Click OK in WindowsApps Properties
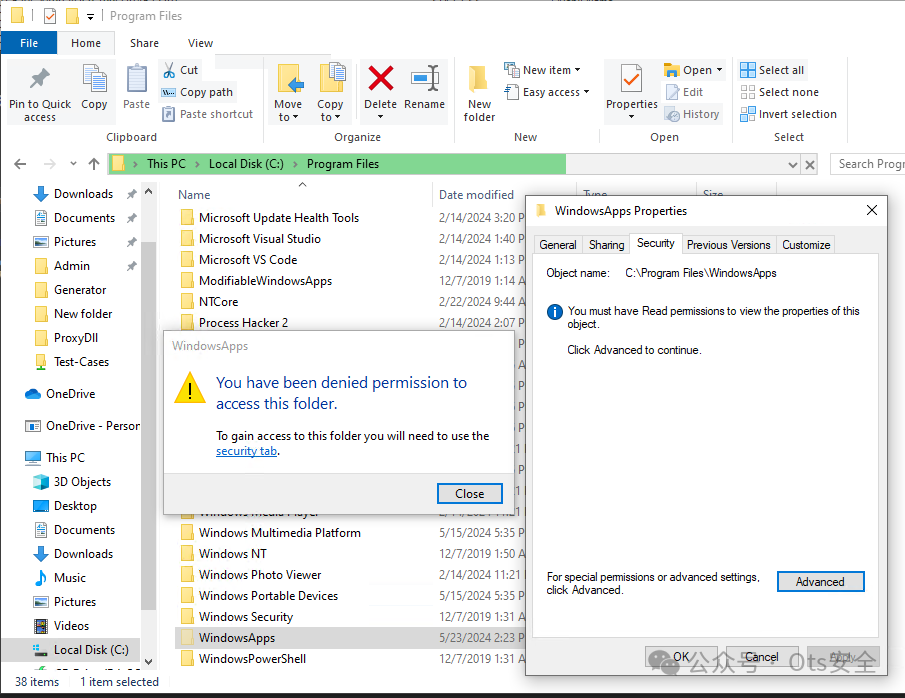Viewport: 905px width, 698px height. pyautogui.click(x=681, y=656)
